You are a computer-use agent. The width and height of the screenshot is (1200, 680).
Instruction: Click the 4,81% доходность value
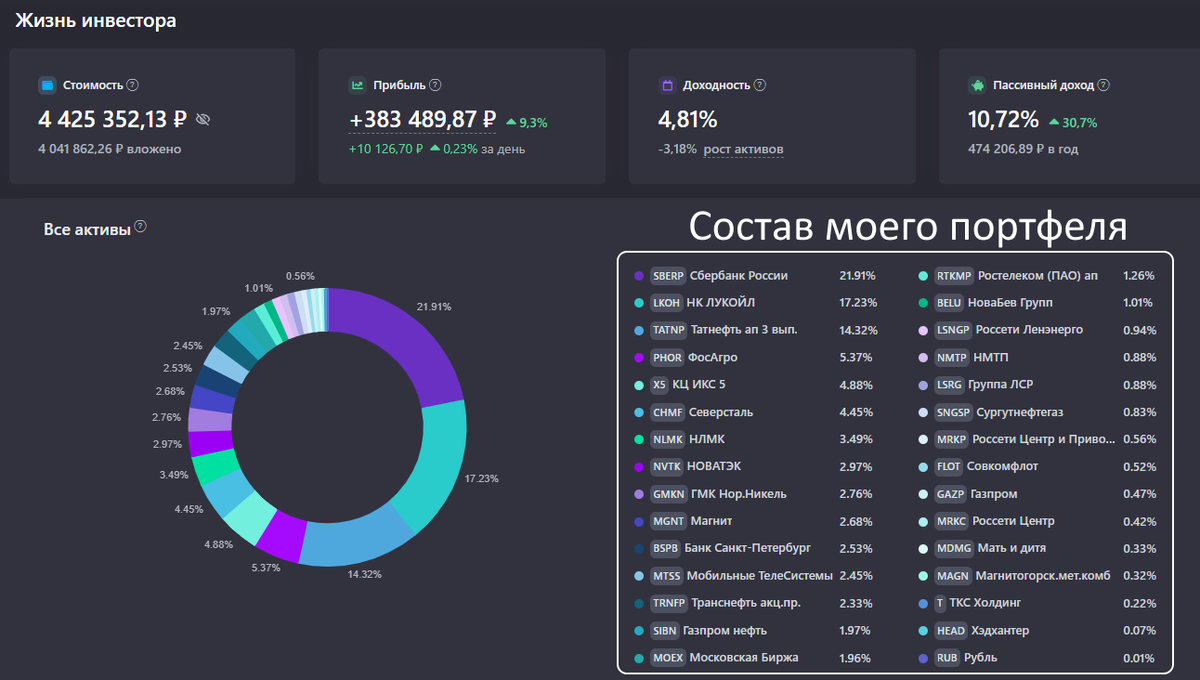coord(688,120)
